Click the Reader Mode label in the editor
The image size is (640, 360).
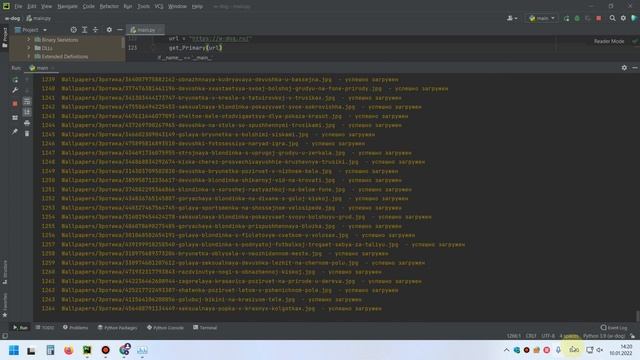click(609, 41)
